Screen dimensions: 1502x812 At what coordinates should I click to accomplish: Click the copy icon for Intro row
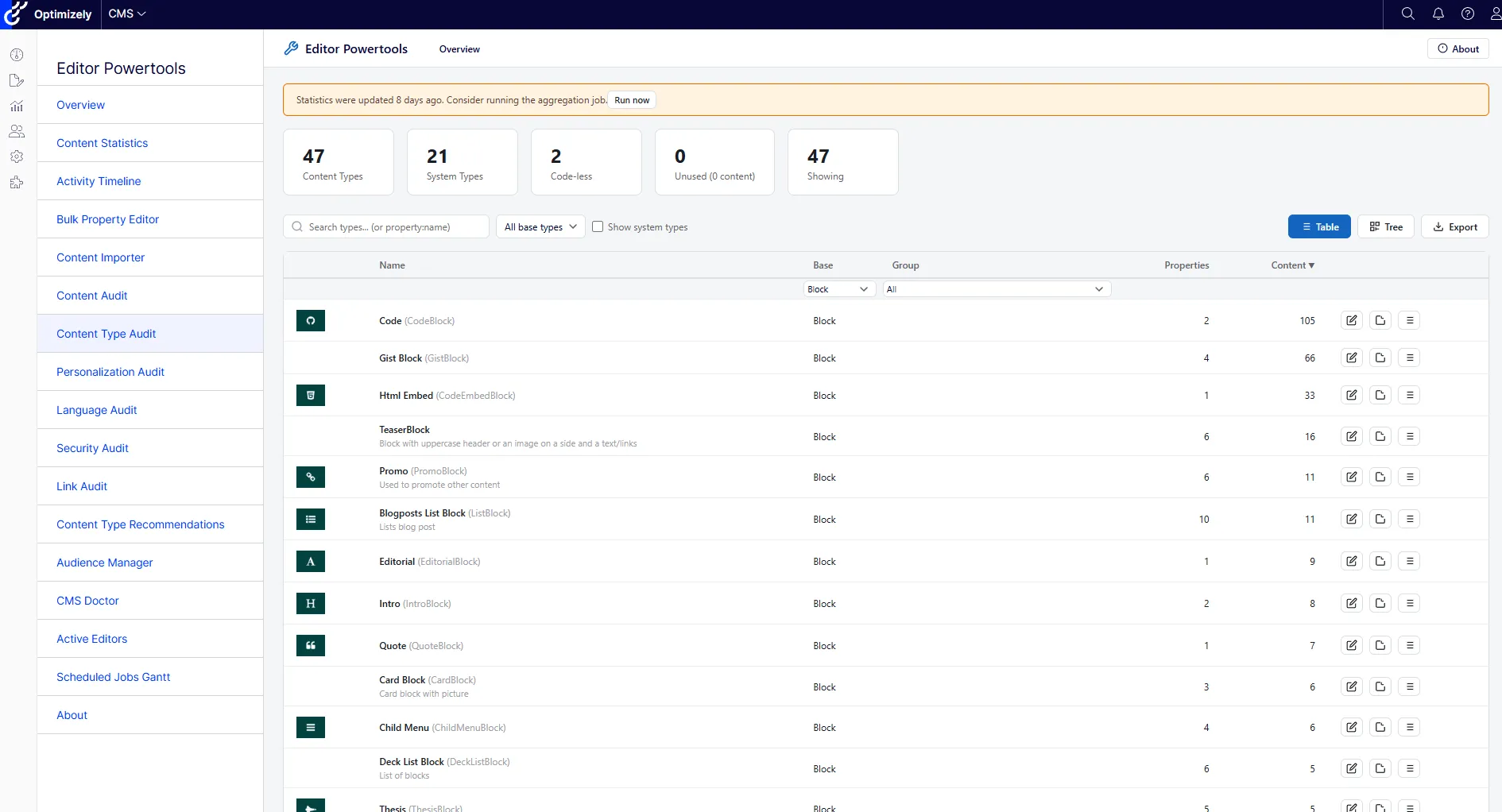click(1380, 603)
